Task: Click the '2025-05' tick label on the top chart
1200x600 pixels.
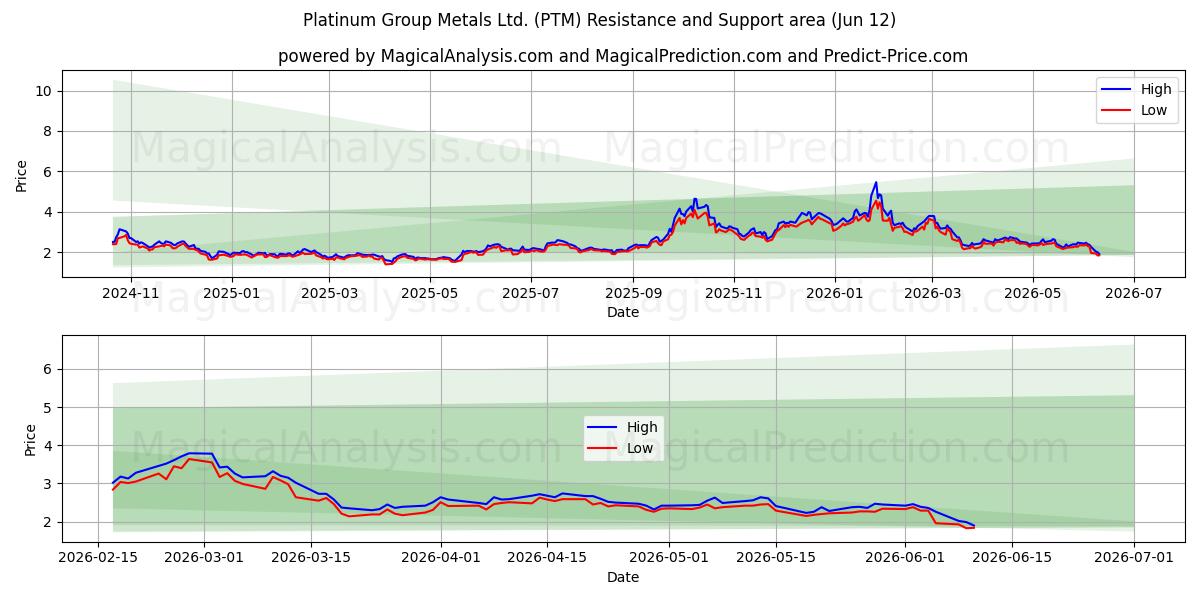Action: pyautogui.click(x=430, y=293)
